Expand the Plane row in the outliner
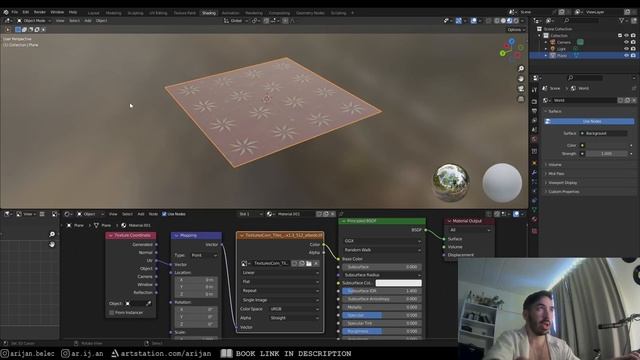 (546, 55)
